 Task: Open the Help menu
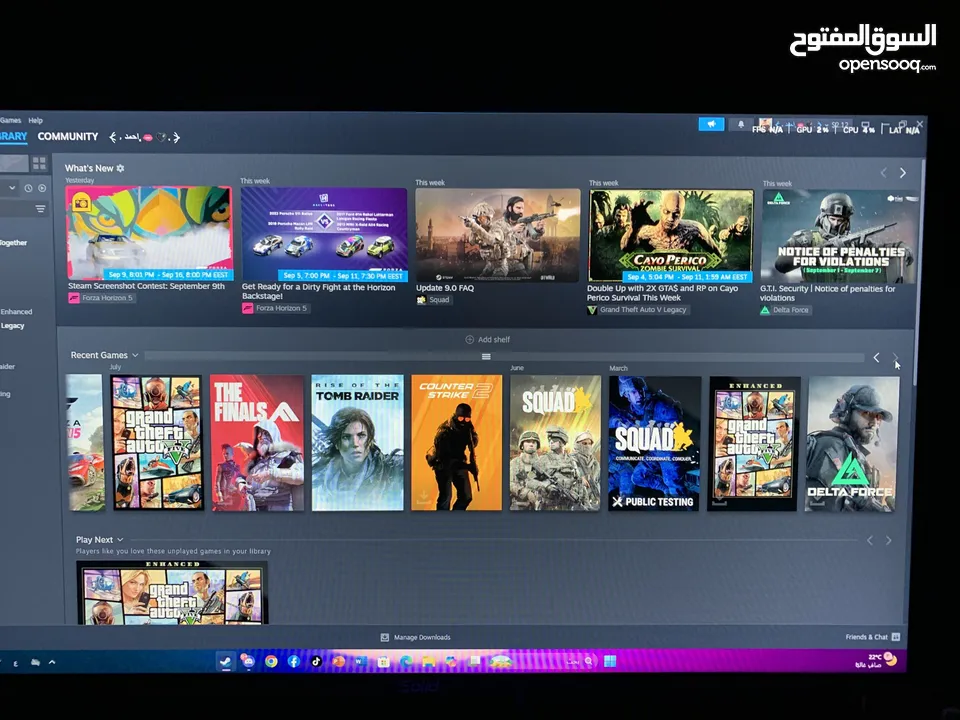tap(36, 121)
